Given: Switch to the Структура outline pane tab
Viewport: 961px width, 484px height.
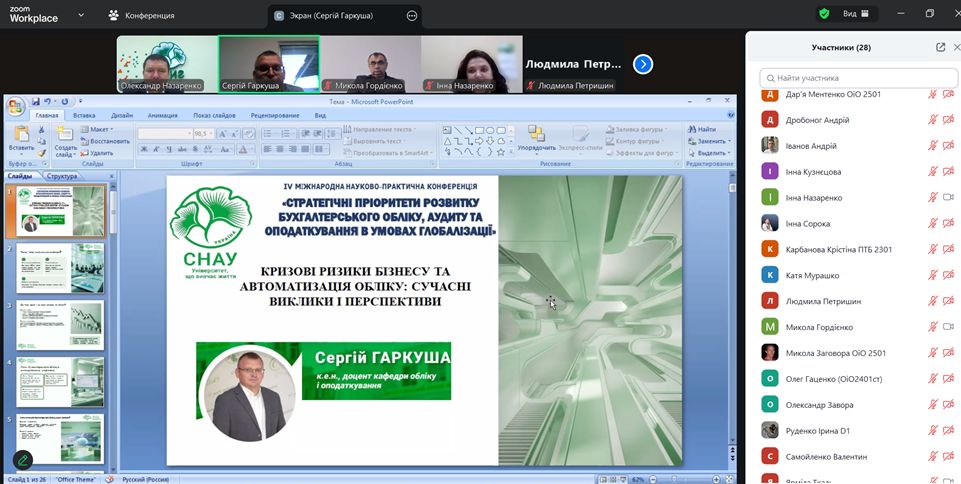Looking at the screenshot, I should 61,176.
